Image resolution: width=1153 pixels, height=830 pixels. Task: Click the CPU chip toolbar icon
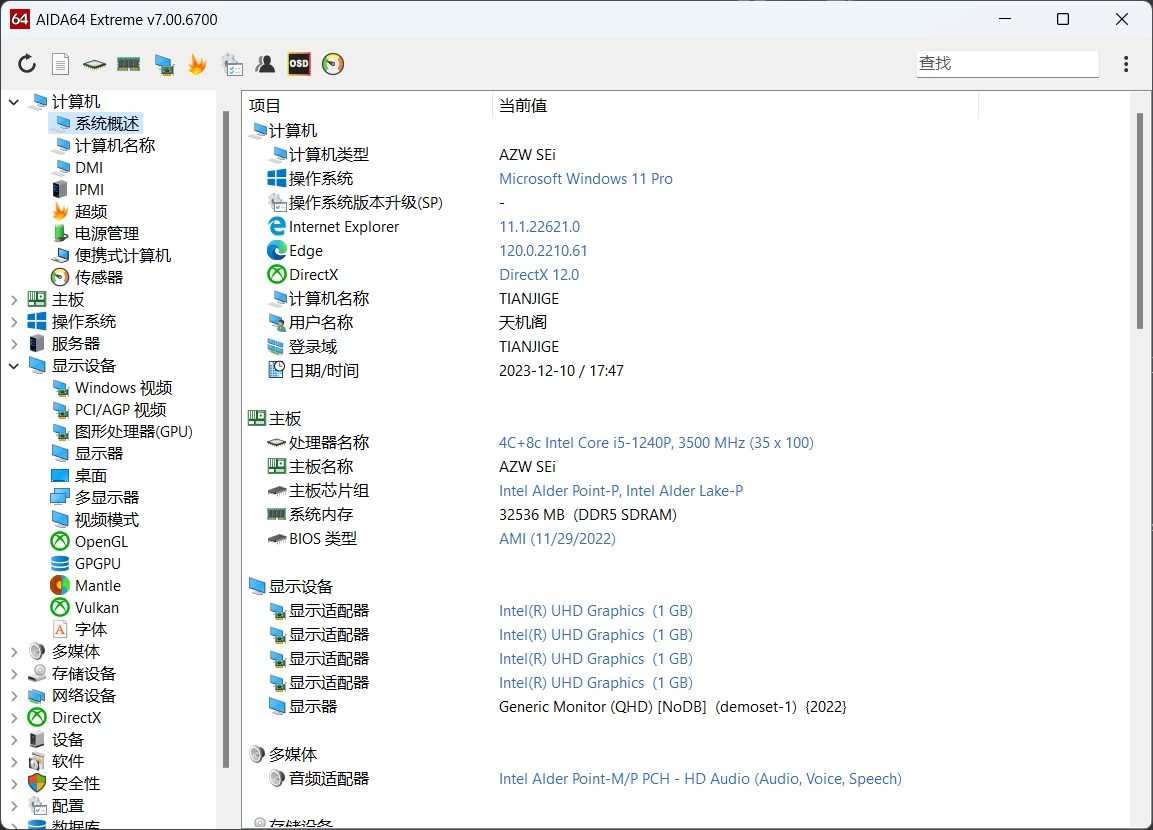(x=94, y=65)
